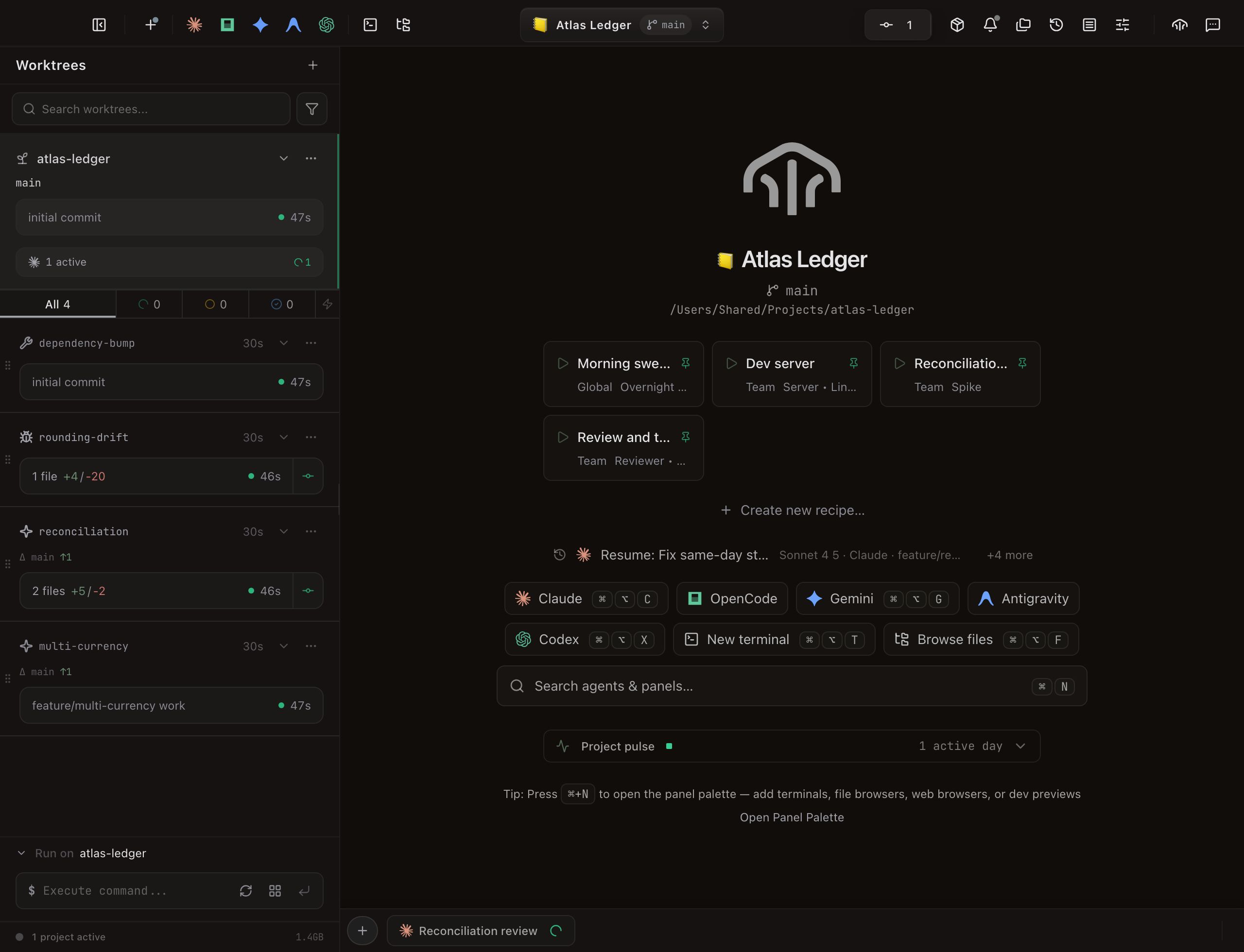Open the more options menu for reconciliation worktree
Screen dimensions: 1244x952
coord(311,531)
